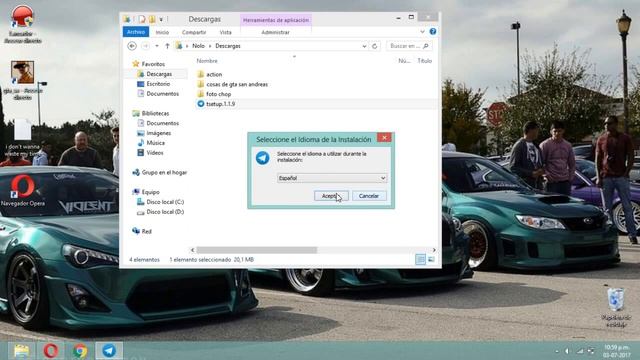Select Grupo en el hogar
Screen dimensions: 640x360
coord(164,173)
